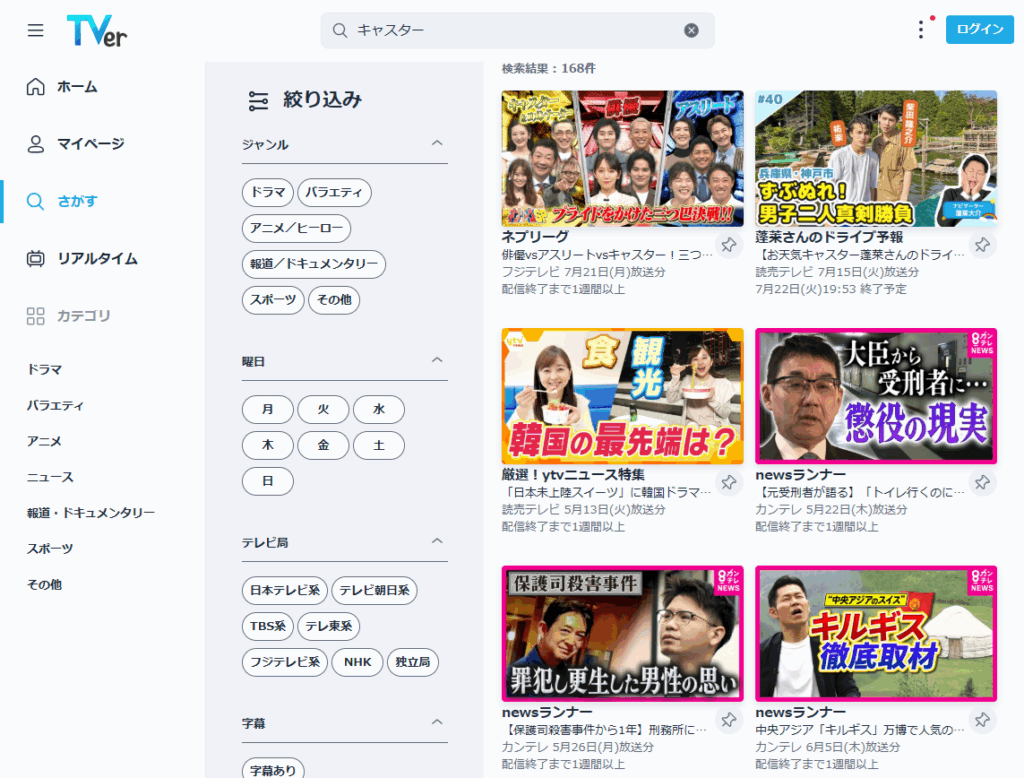Click the カテゴリ grid icon
The height and width of the screenshot is (778, 1024).
[x=35, y=316]
